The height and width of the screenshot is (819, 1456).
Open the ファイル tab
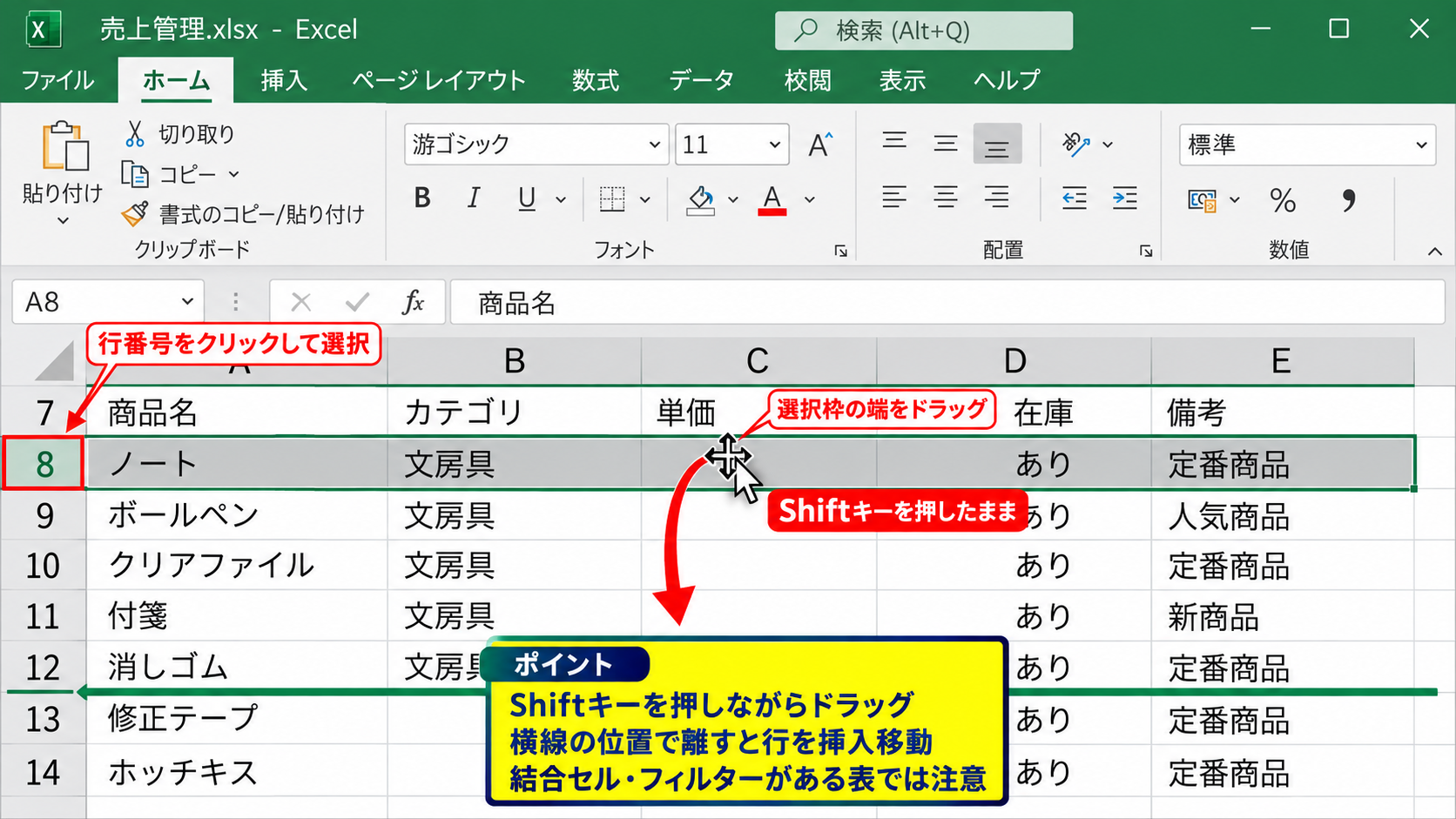57,80
